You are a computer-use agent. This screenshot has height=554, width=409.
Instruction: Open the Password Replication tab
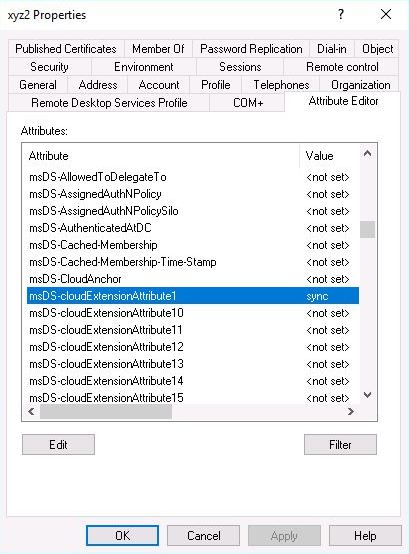(x=251, y=49)
